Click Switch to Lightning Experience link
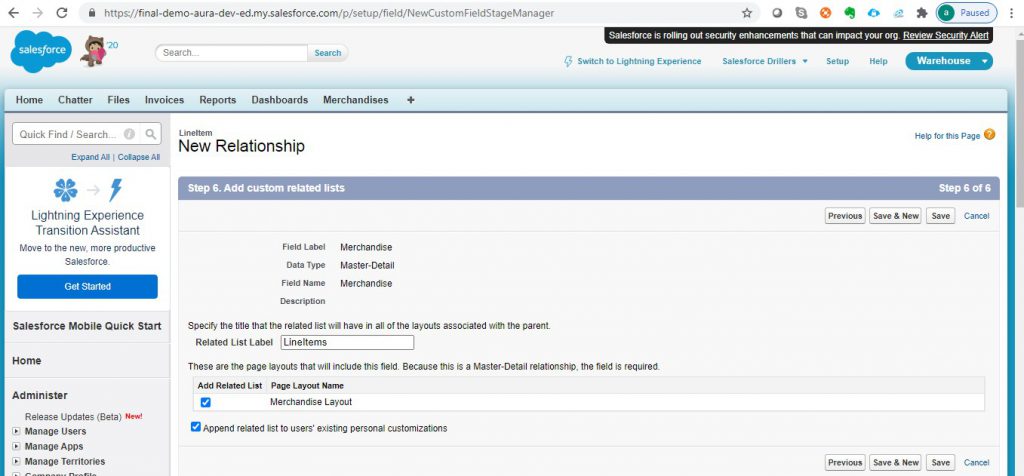Viewport: 1024px width, 476px height. pos(632,61)
